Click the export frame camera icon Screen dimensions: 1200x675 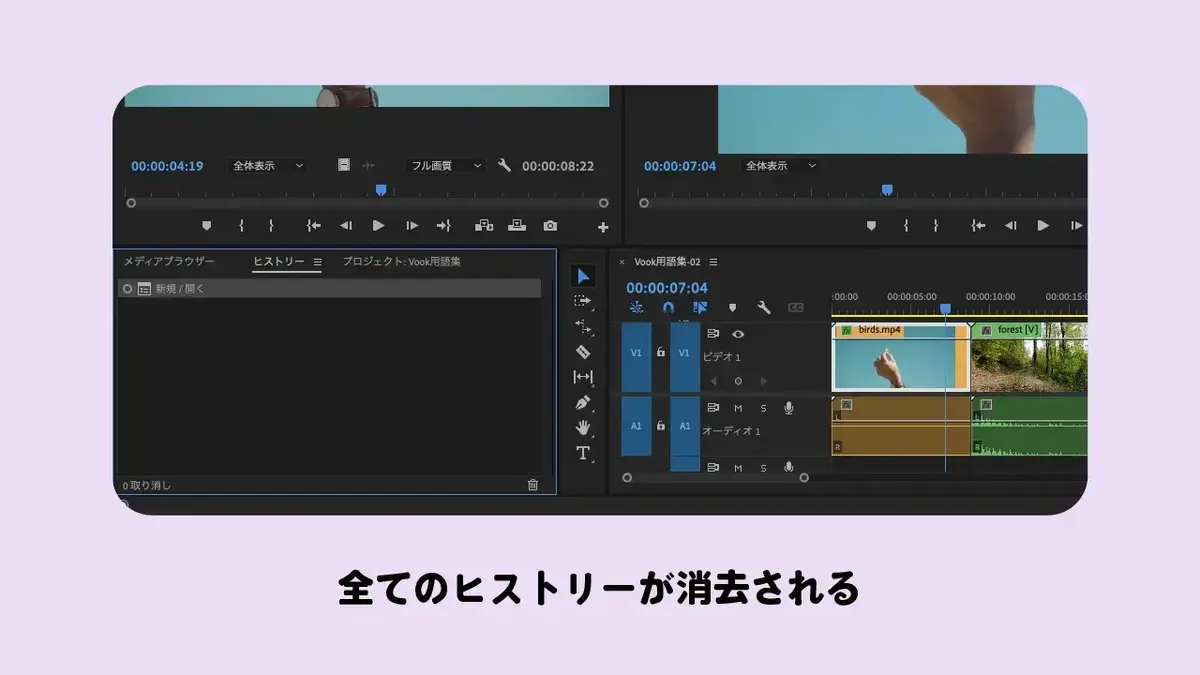pos(550,226)
